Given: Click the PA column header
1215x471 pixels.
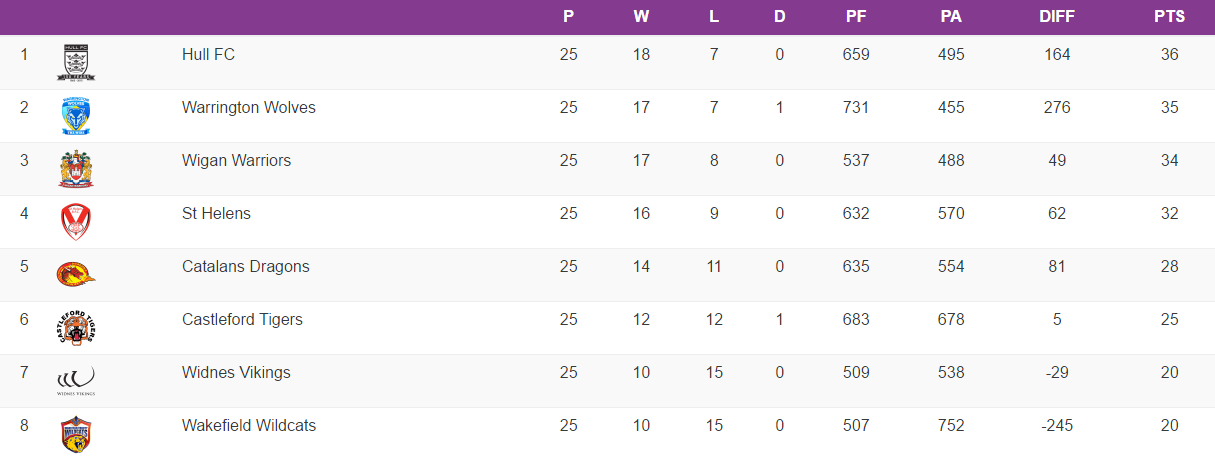Looking at the screenshot, I should (951, 16).
